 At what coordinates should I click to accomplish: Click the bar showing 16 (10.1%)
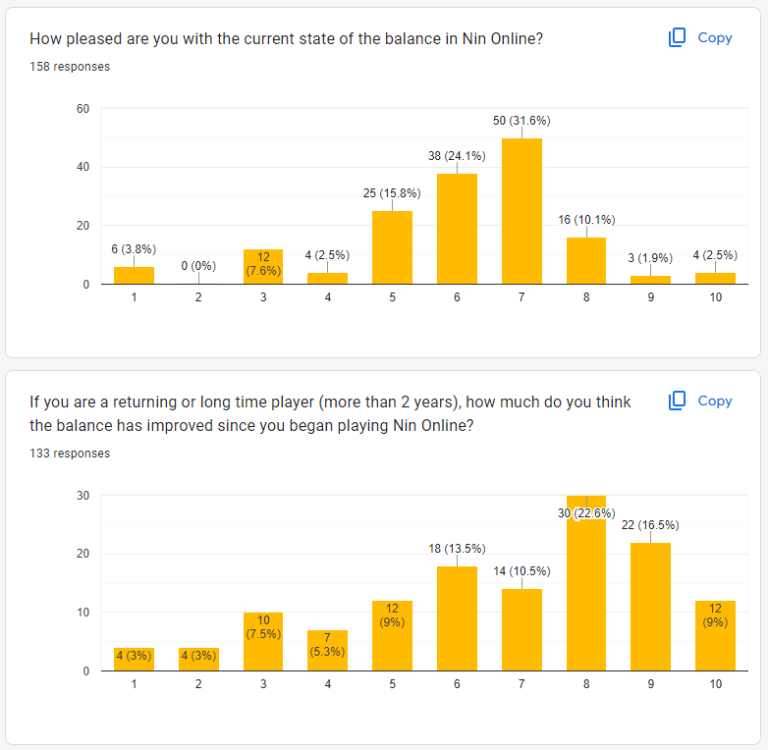(x=586, y=261)
